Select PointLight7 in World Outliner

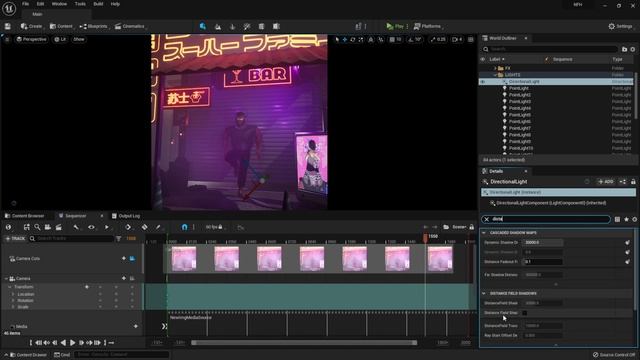click(520, 128)
